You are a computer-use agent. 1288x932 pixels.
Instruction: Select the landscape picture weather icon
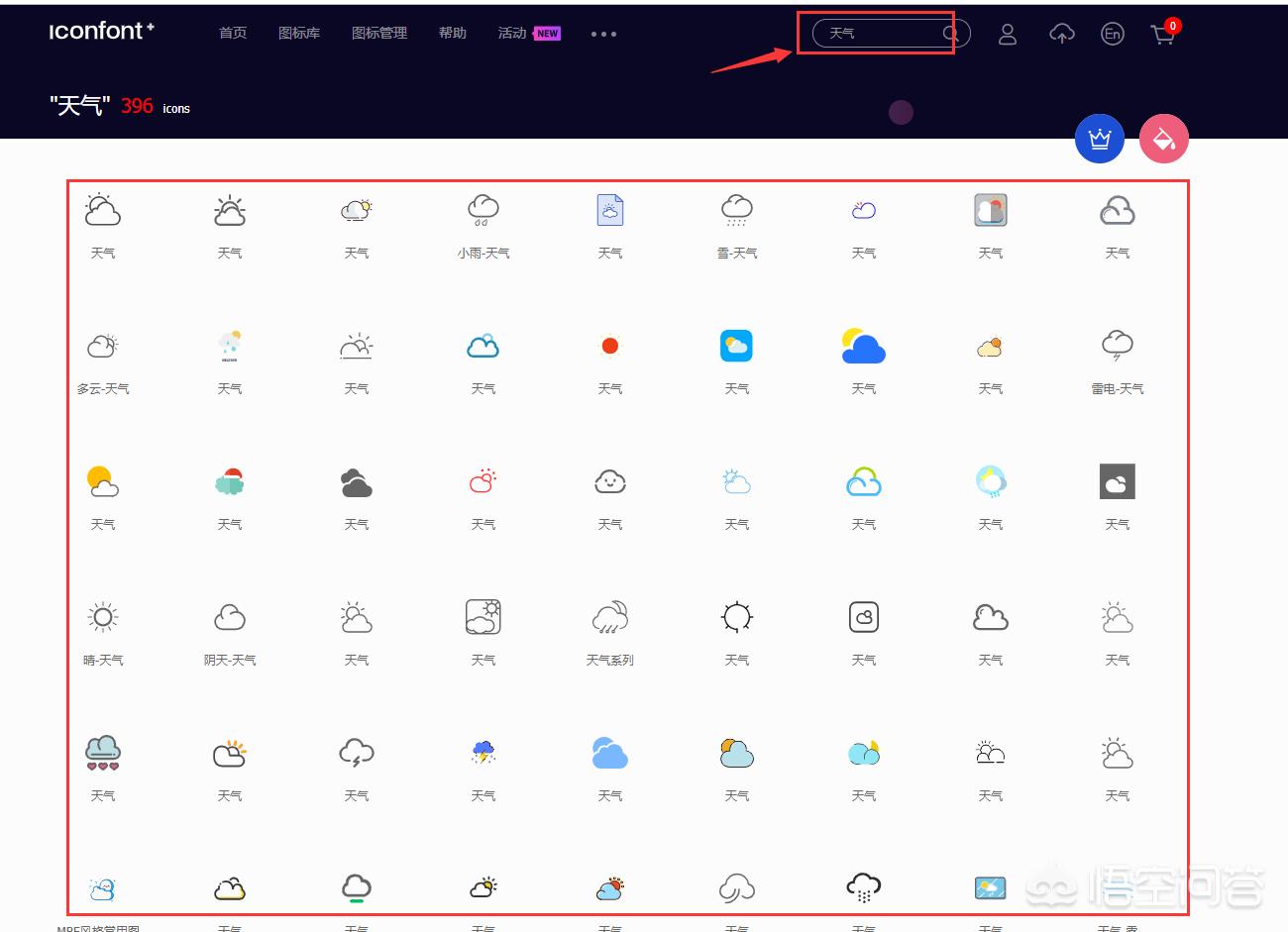991,888
